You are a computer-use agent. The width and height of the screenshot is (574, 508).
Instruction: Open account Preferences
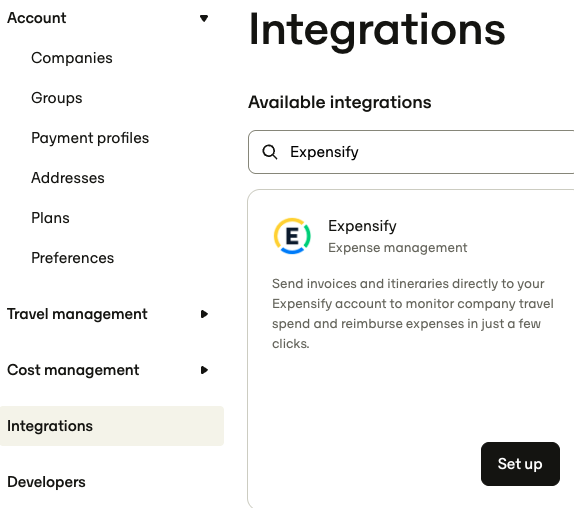(72, 258)
